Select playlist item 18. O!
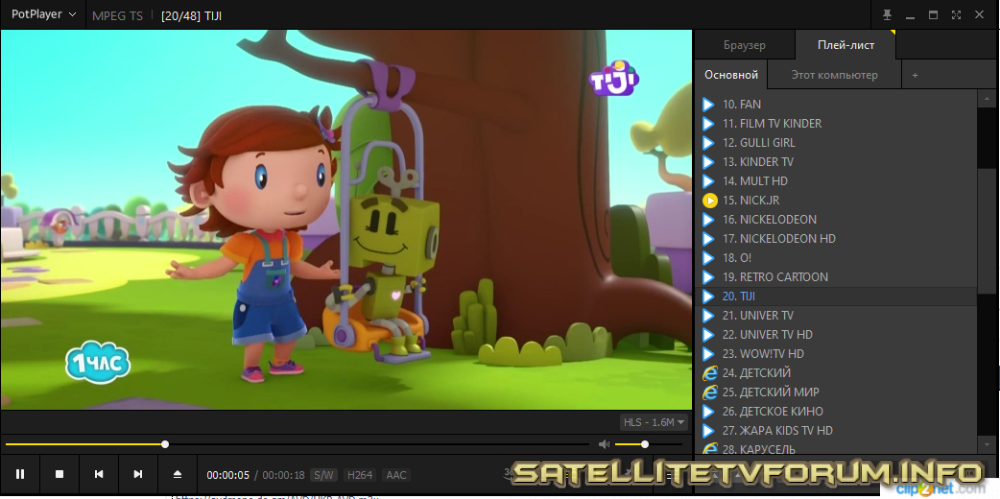Viewport: 1000px width, 499px height. click(835, 258)
